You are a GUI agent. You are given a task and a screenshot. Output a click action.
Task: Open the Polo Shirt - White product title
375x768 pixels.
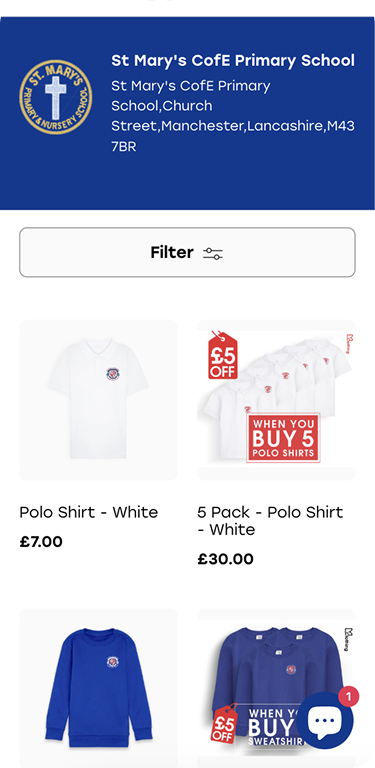(x=89, y=512)
